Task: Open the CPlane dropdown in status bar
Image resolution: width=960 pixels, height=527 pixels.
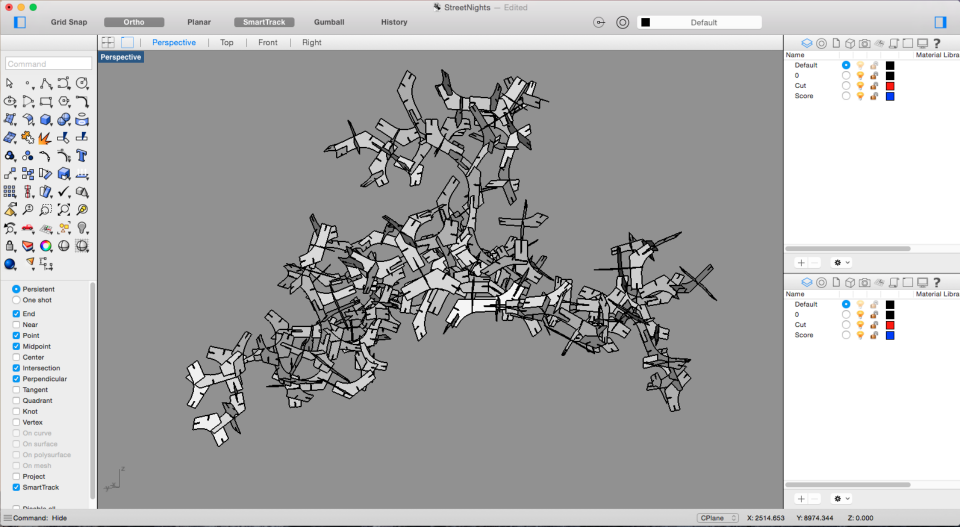Action: tap(717, 518)
